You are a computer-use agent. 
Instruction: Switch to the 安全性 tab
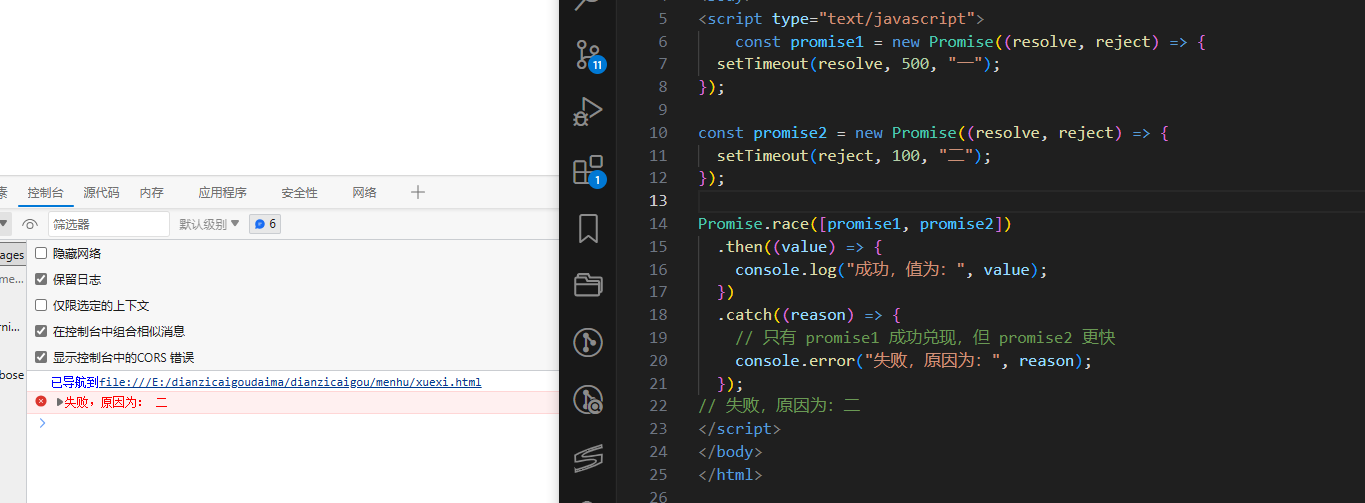[299, 193]
